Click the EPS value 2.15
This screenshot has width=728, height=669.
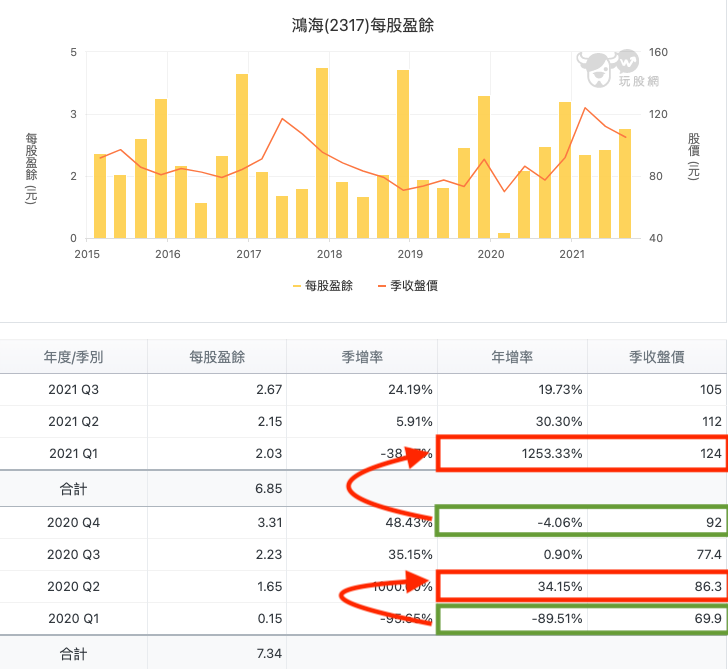270,422
